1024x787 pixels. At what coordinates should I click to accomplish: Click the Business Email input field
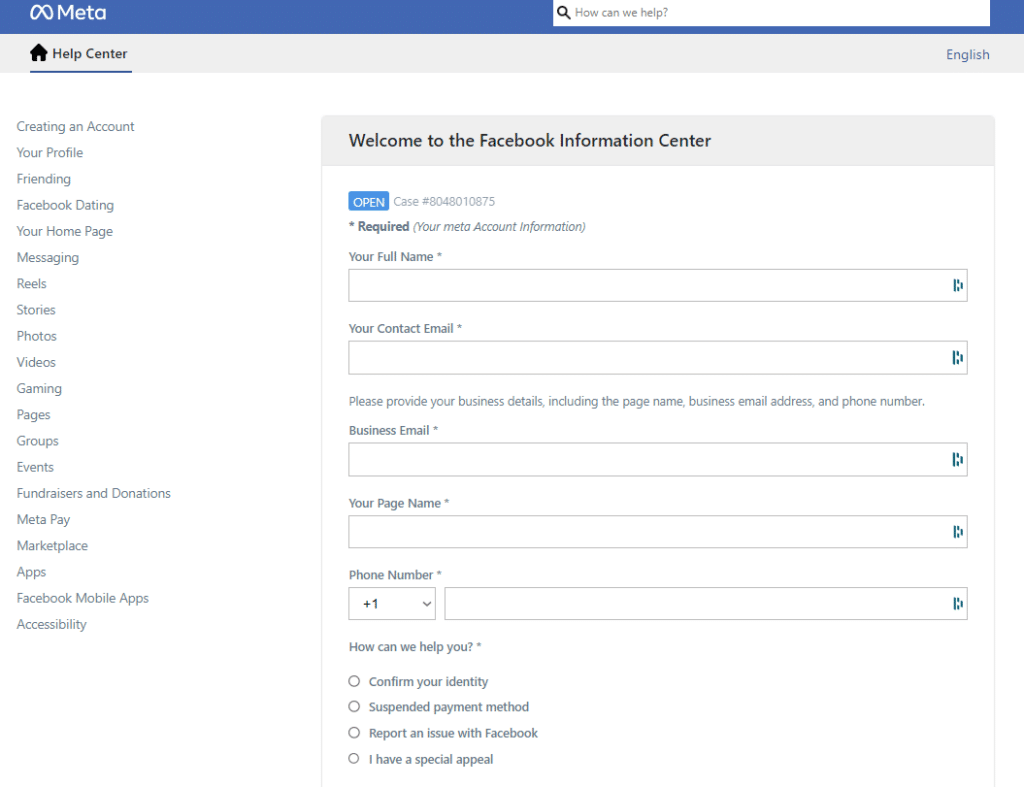coord(658,460)
